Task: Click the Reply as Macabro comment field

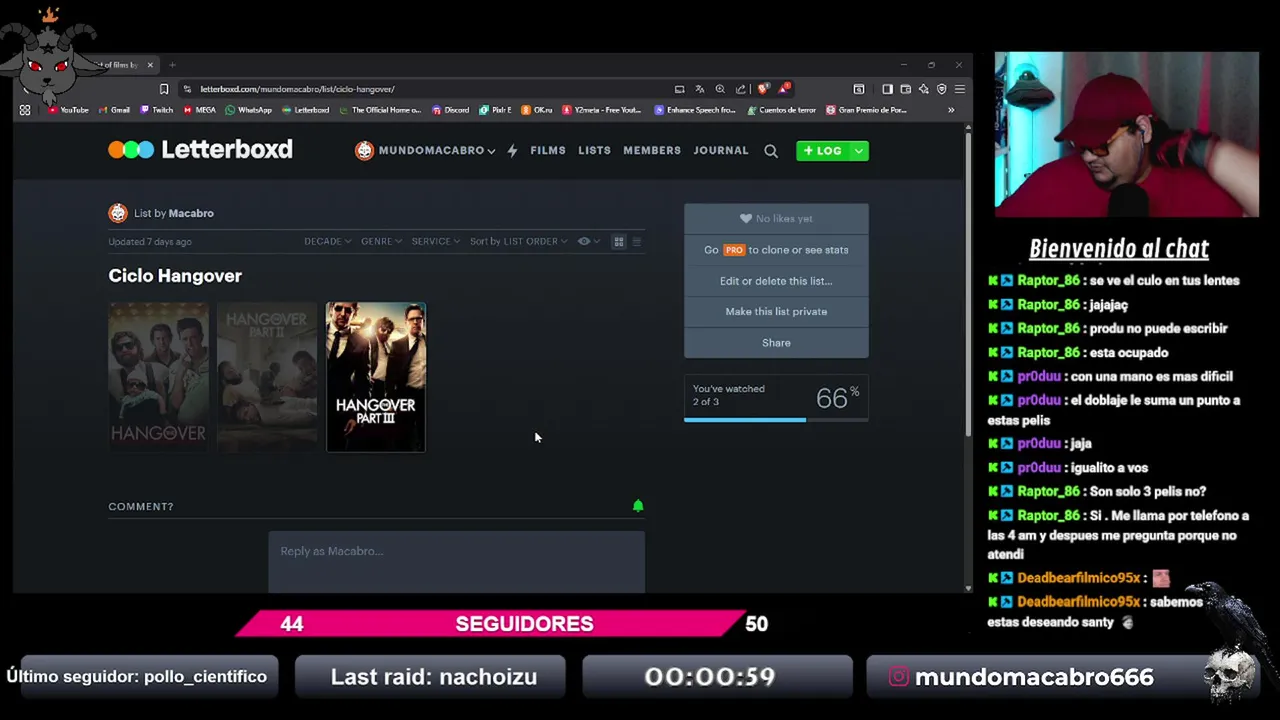Action: [456, 561]
